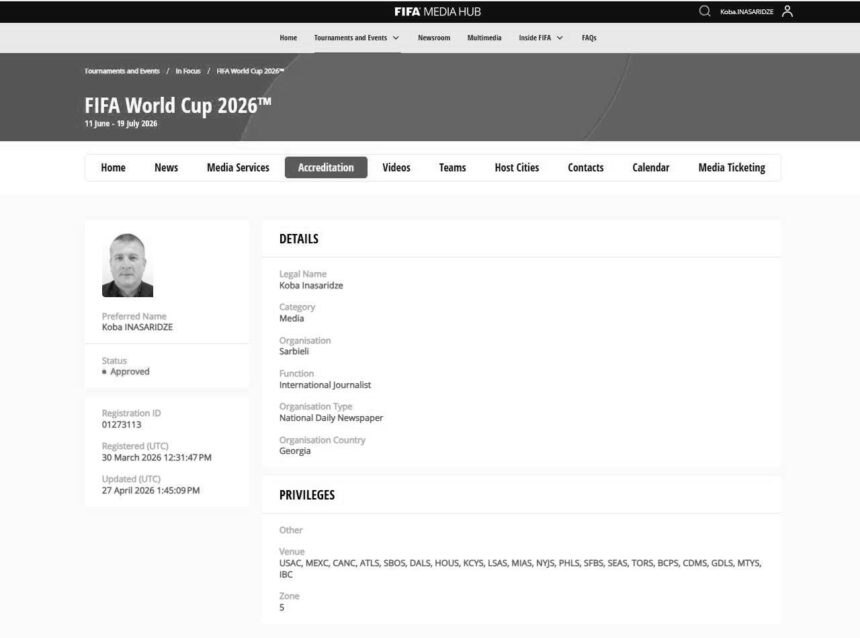This screenshot has height=638, width=860.
Task: Open the user profile icon
Action: point(787,11)
